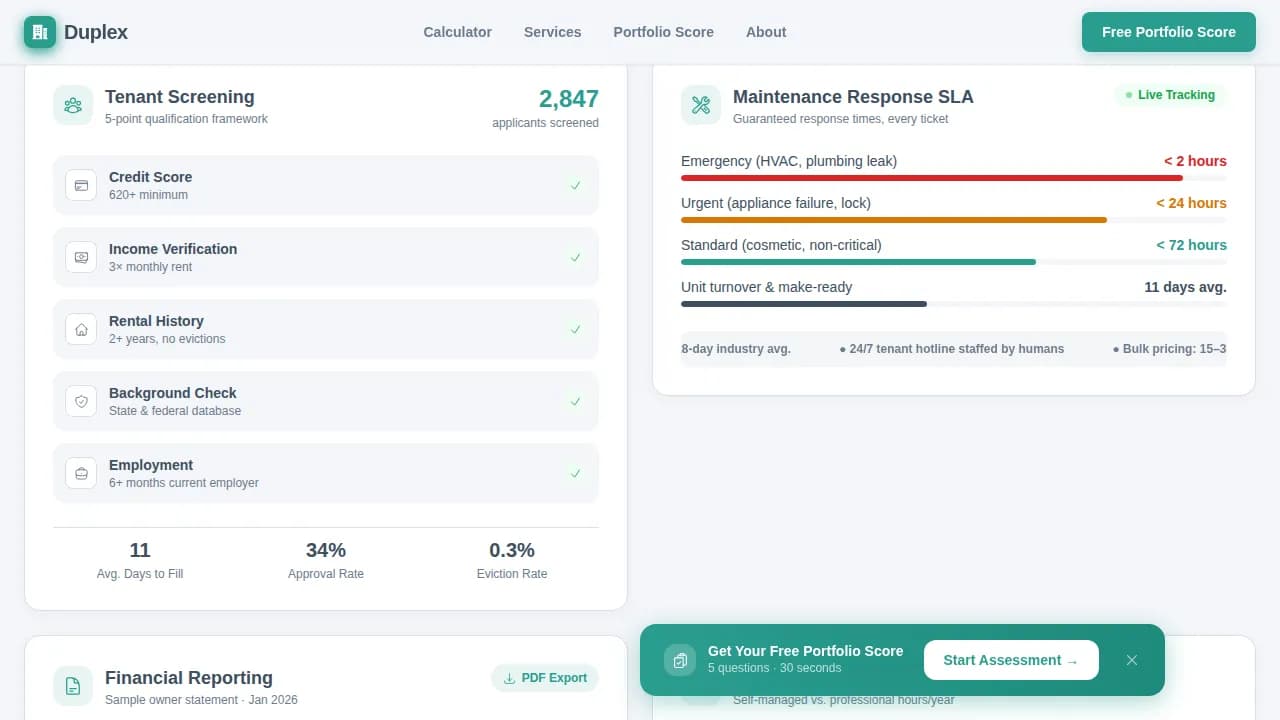Click the Employment briefcase icon
The image size is (1280, 720).
[x=81, y=473]
